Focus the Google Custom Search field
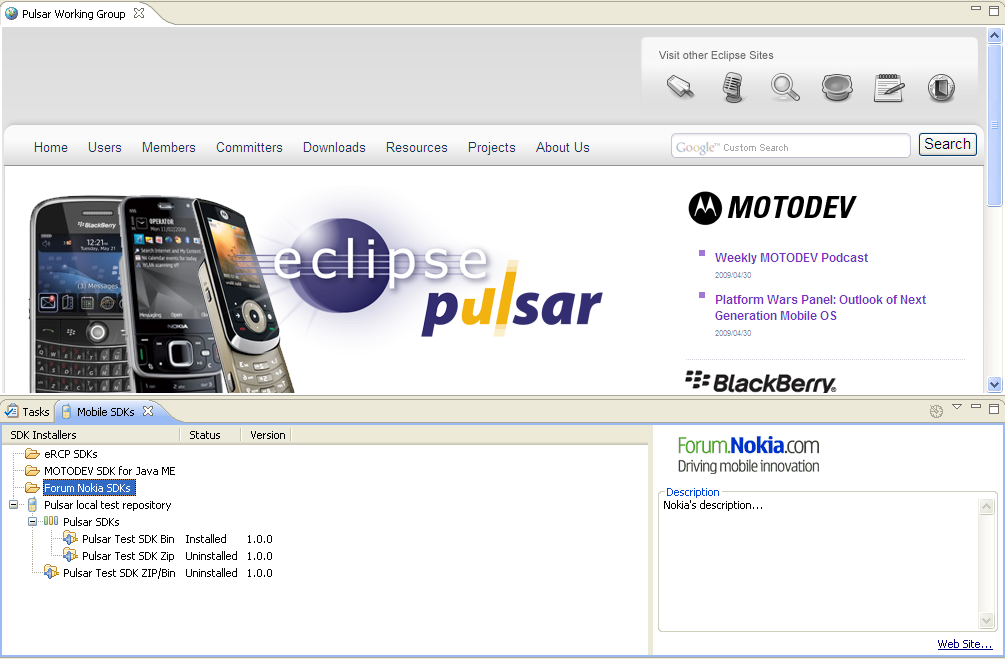1005x659 pixels. 791,146
